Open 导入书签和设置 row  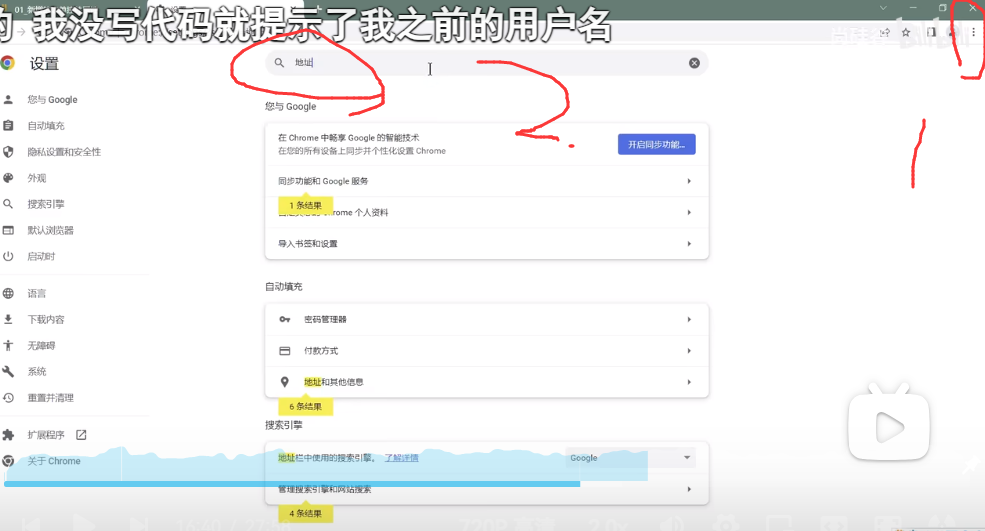487,244
